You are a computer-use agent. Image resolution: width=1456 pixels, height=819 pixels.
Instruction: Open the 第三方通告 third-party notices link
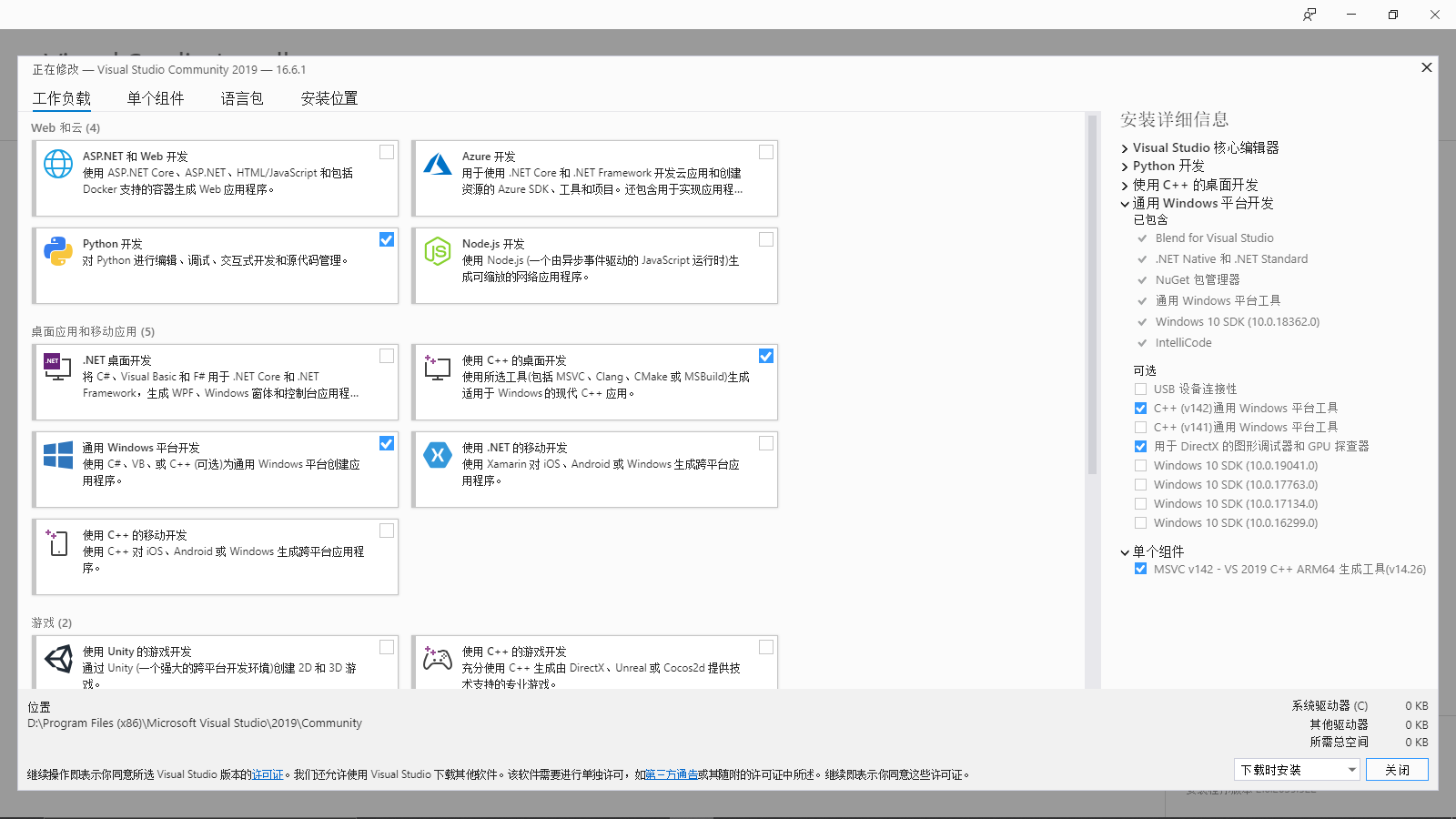(x=672, y=774)
